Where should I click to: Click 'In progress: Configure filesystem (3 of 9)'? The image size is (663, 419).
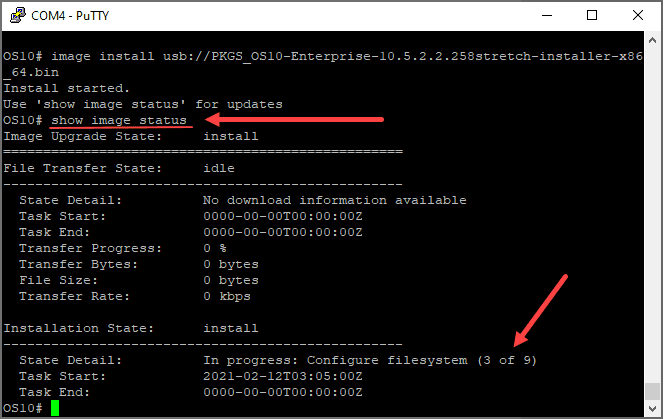coord(370,360)
